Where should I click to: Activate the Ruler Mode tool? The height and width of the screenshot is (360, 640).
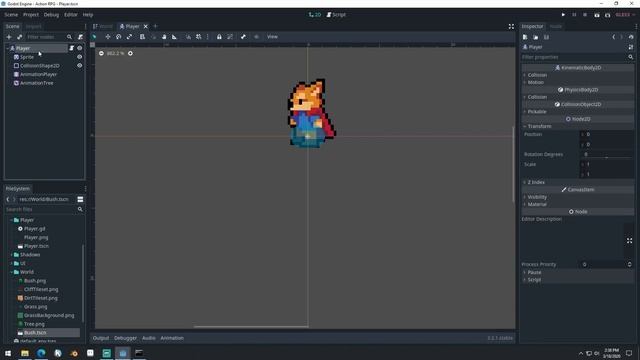coord(174,37)
